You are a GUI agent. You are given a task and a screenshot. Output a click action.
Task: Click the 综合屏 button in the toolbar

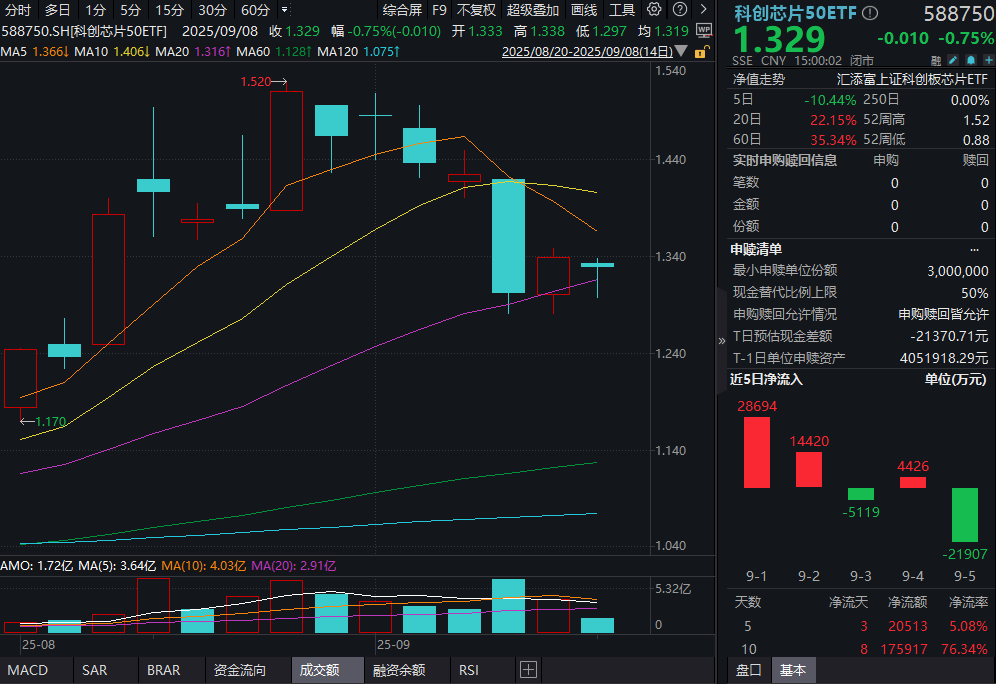(x=400, y=9)
